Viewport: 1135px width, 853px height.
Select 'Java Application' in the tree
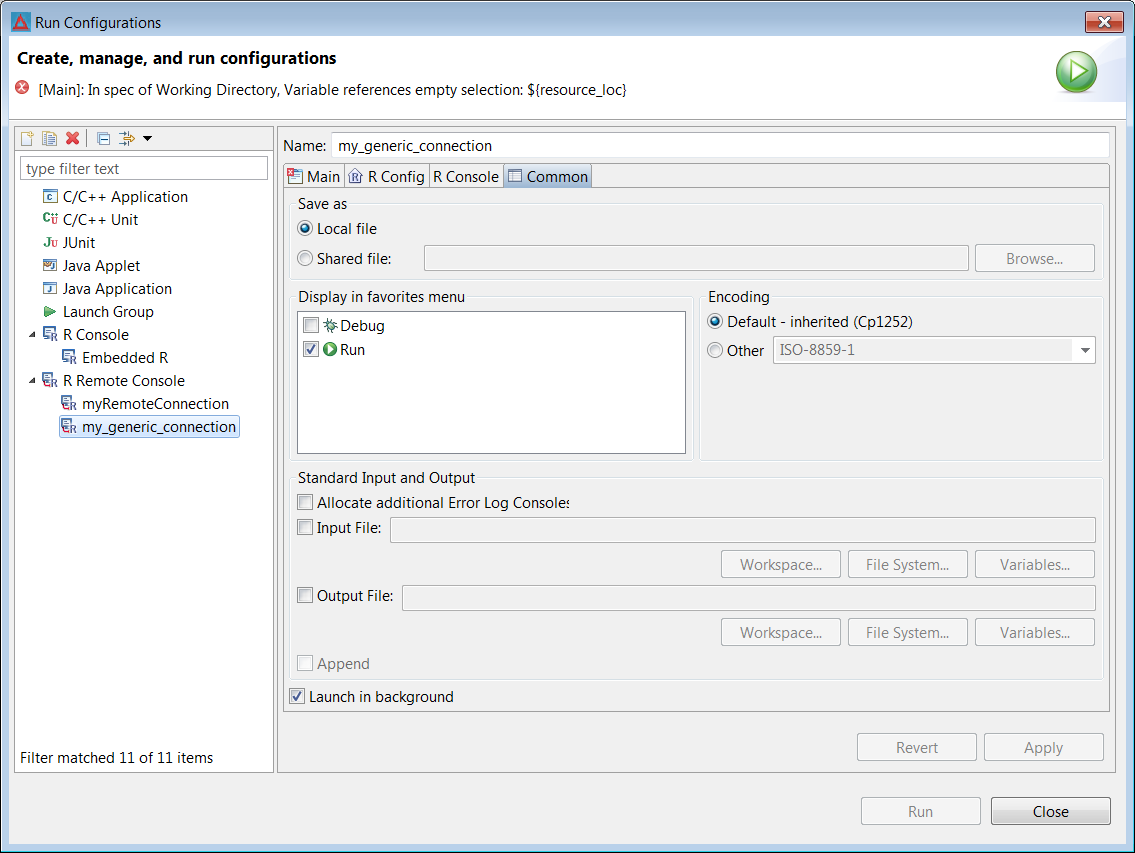point(117,288)
